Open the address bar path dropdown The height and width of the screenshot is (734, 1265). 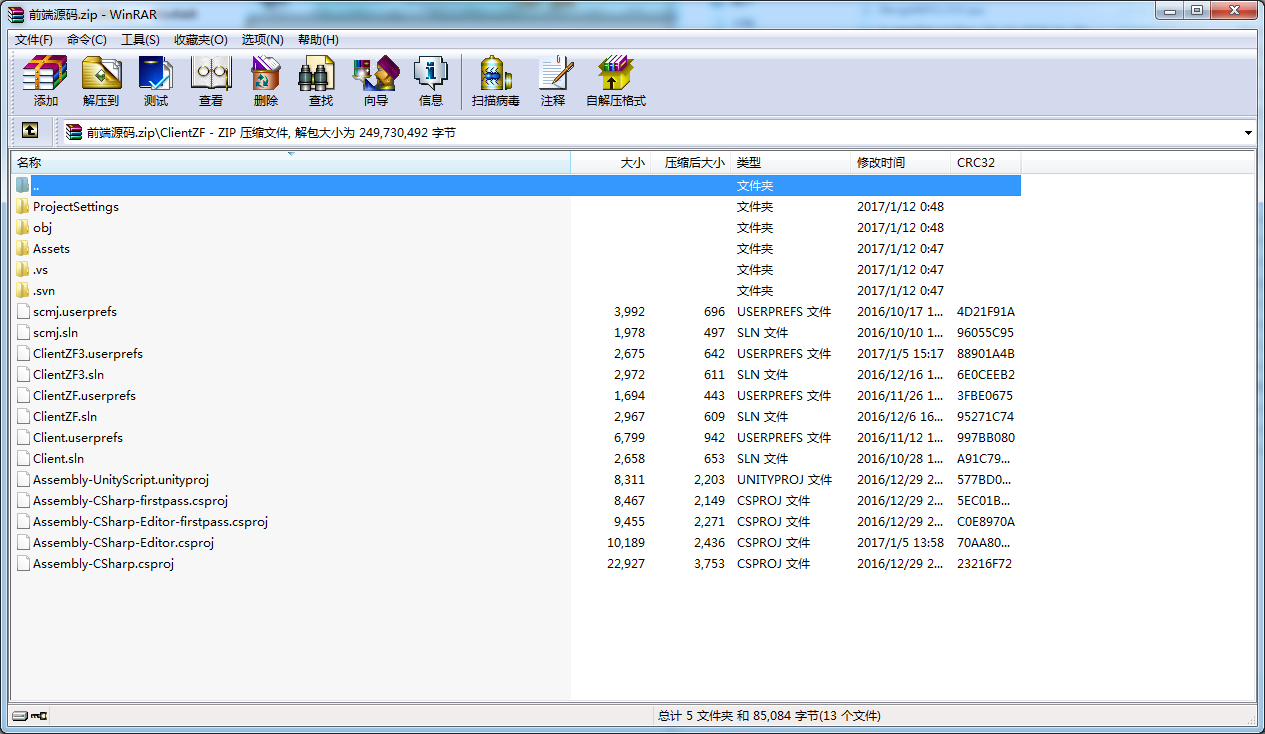pos(1248,132)
